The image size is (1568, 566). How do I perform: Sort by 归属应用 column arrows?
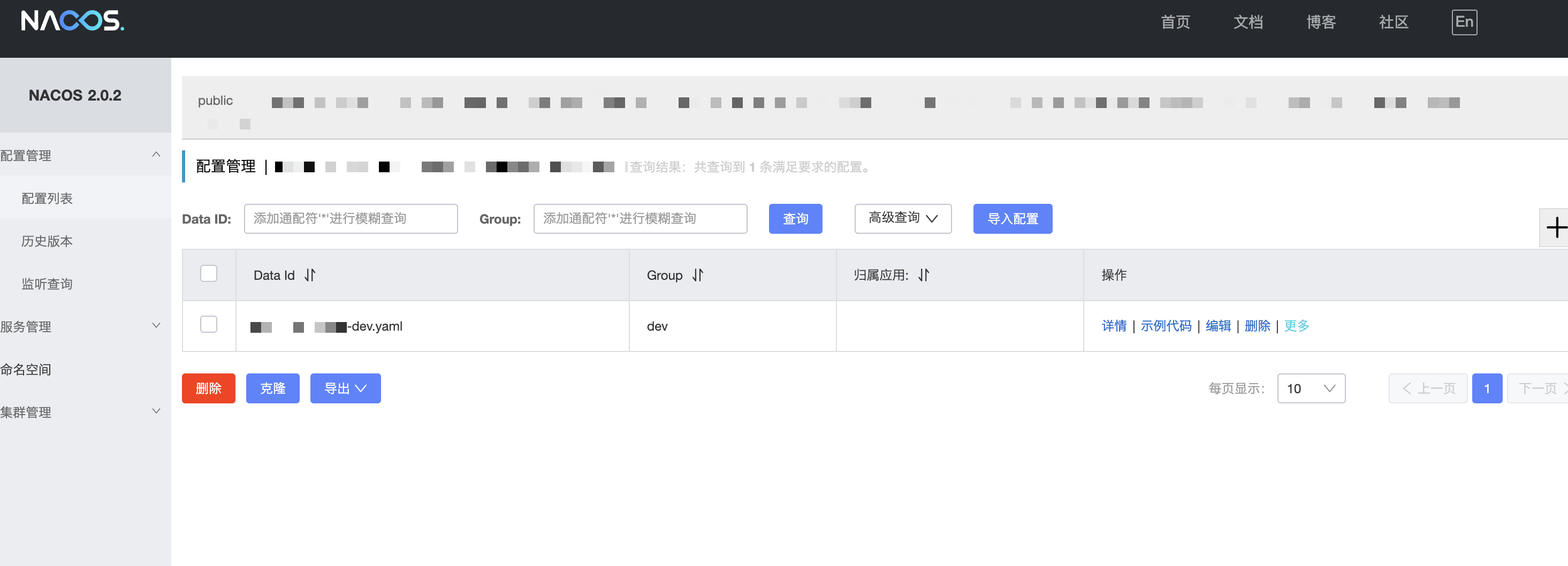click(923, 275)
